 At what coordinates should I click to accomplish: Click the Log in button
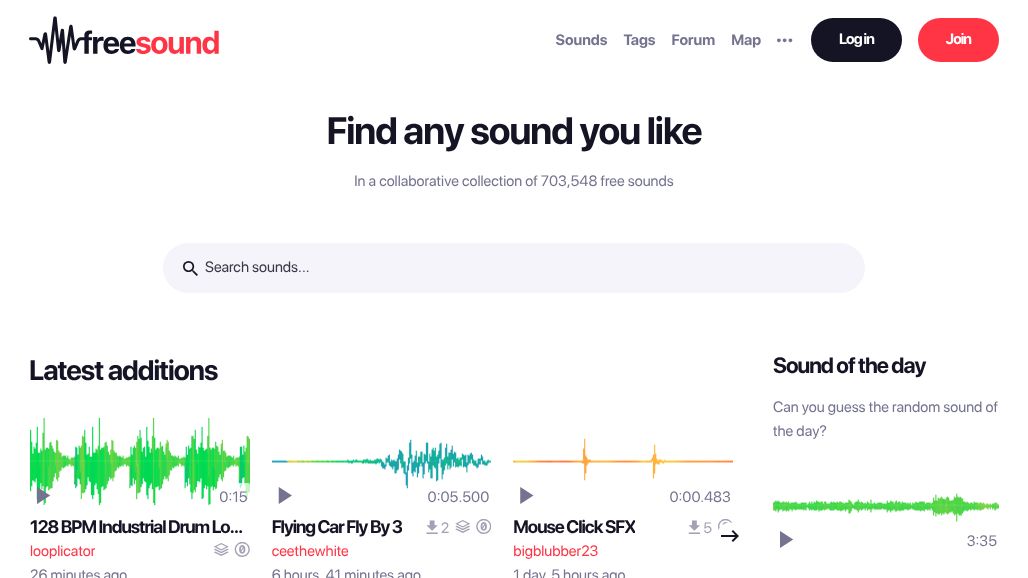(x=856, y=40)
